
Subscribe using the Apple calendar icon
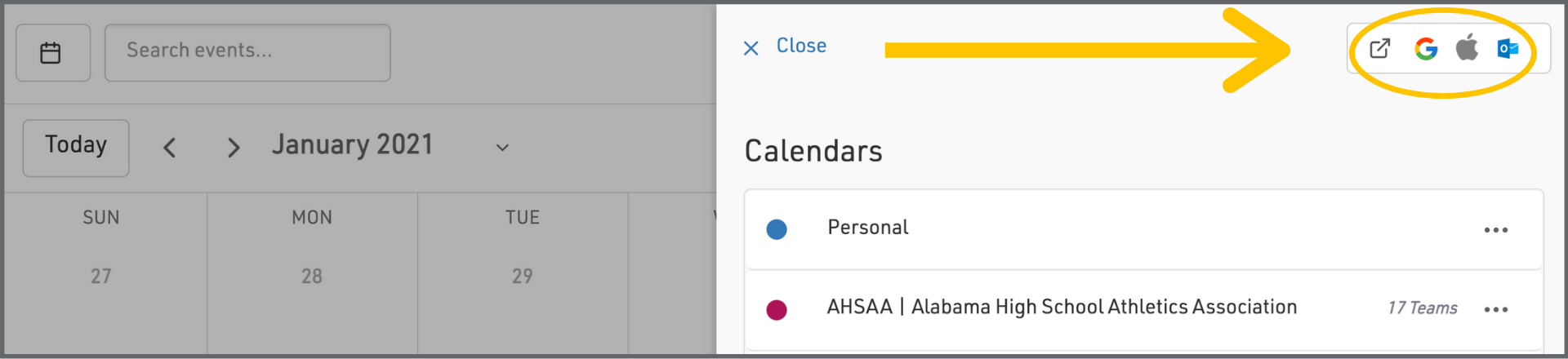coord(1467,48)
